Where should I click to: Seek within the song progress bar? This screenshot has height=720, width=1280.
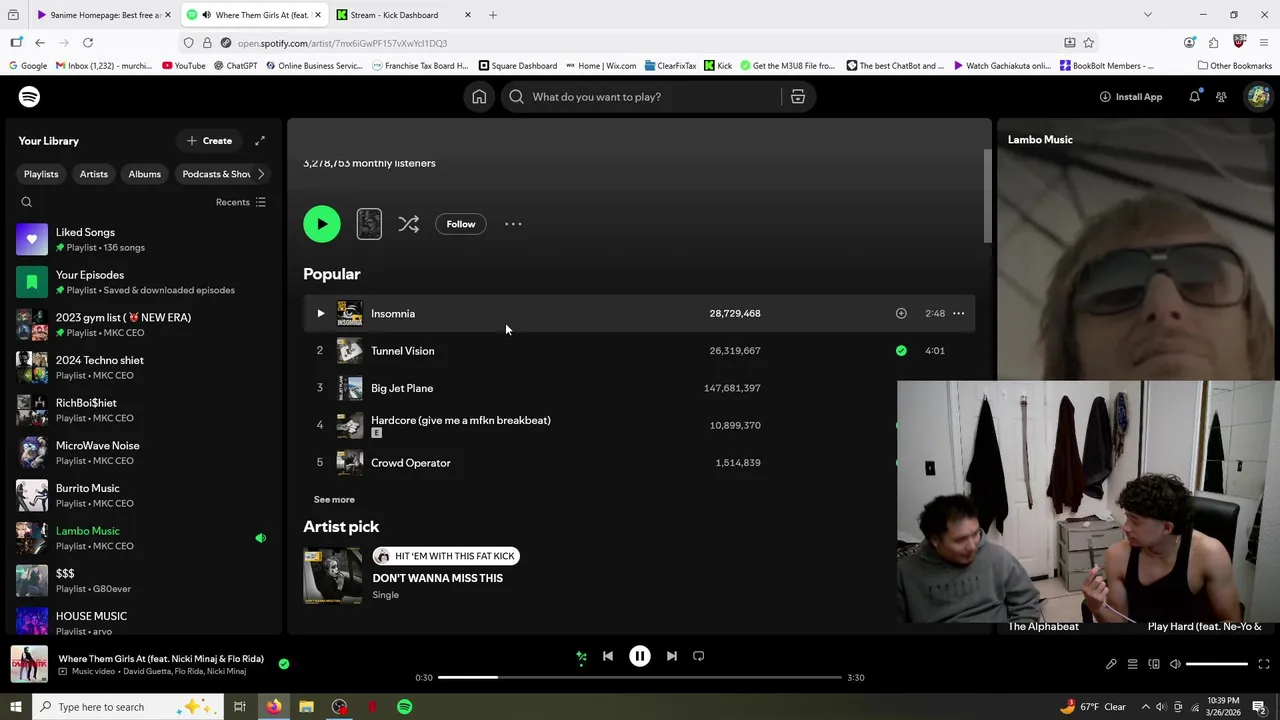pyautogui.click(x=640, y=677)
